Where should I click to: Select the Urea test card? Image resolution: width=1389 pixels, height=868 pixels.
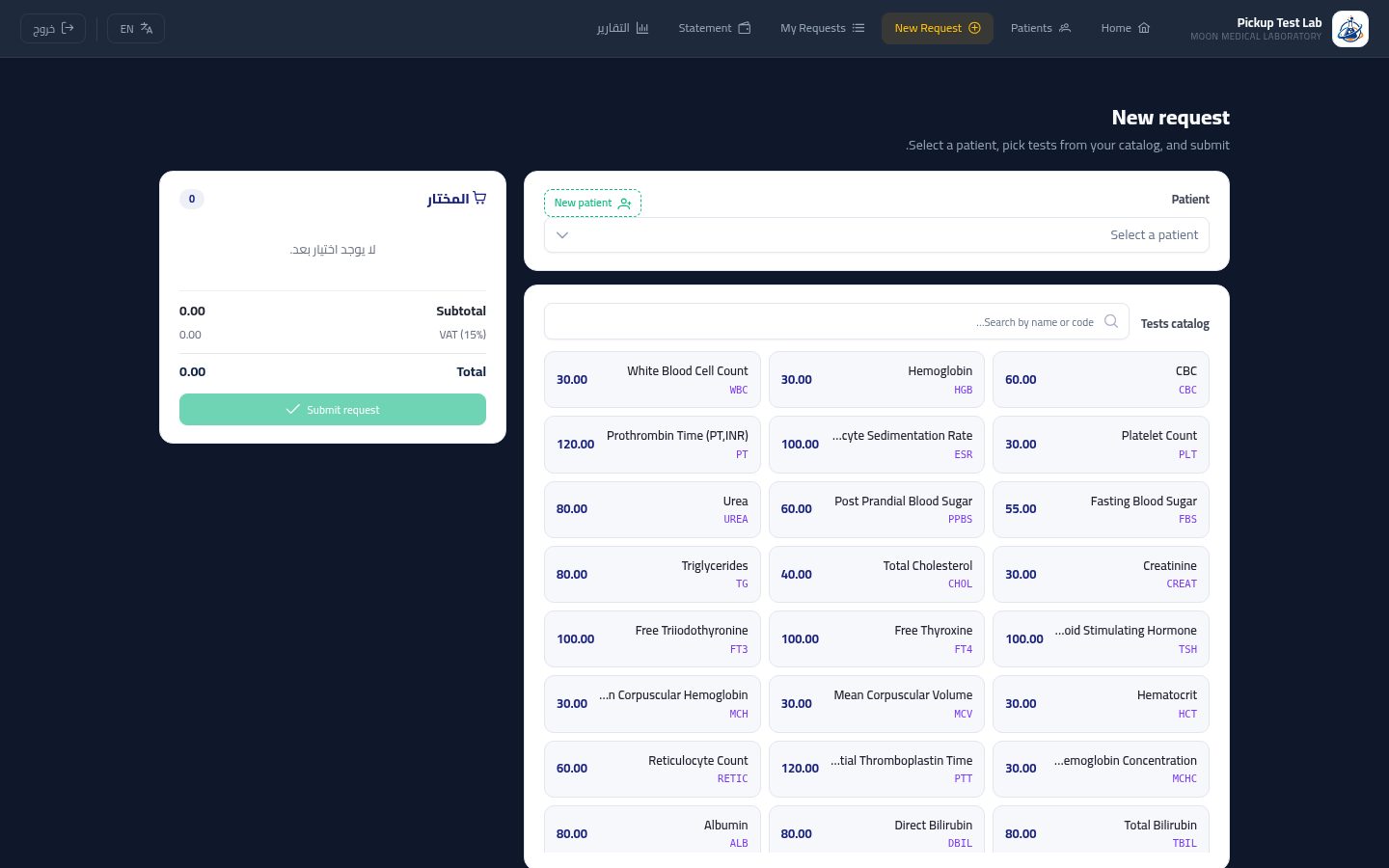click(652, 509)
